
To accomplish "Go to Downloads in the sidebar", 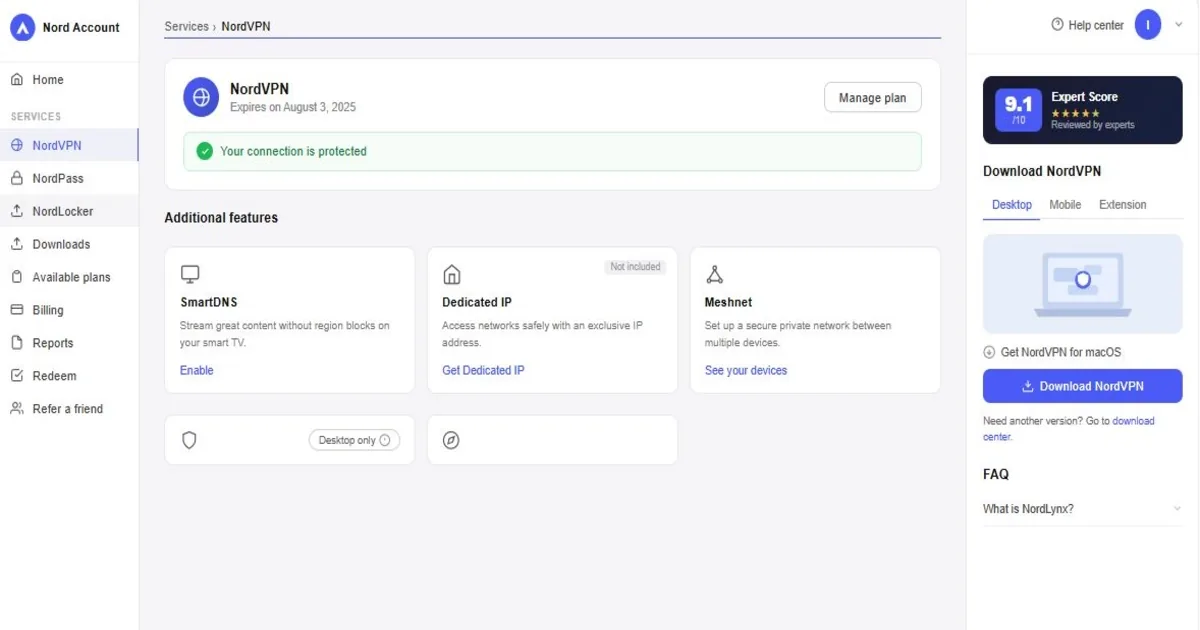I will pyautogui.click(x=69, y=244).
